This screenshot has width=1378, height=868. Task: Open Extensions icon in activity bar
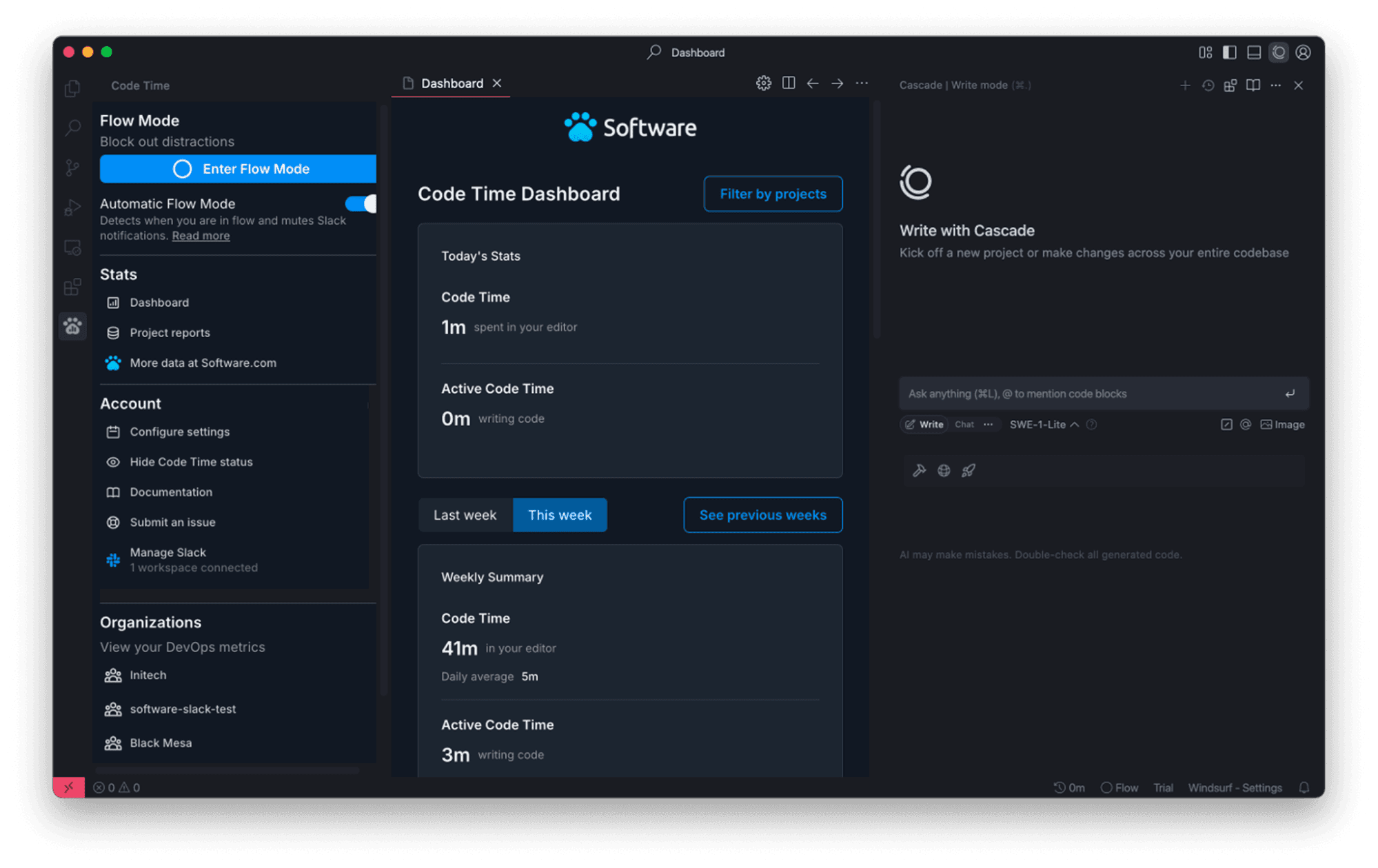(72, 287)
